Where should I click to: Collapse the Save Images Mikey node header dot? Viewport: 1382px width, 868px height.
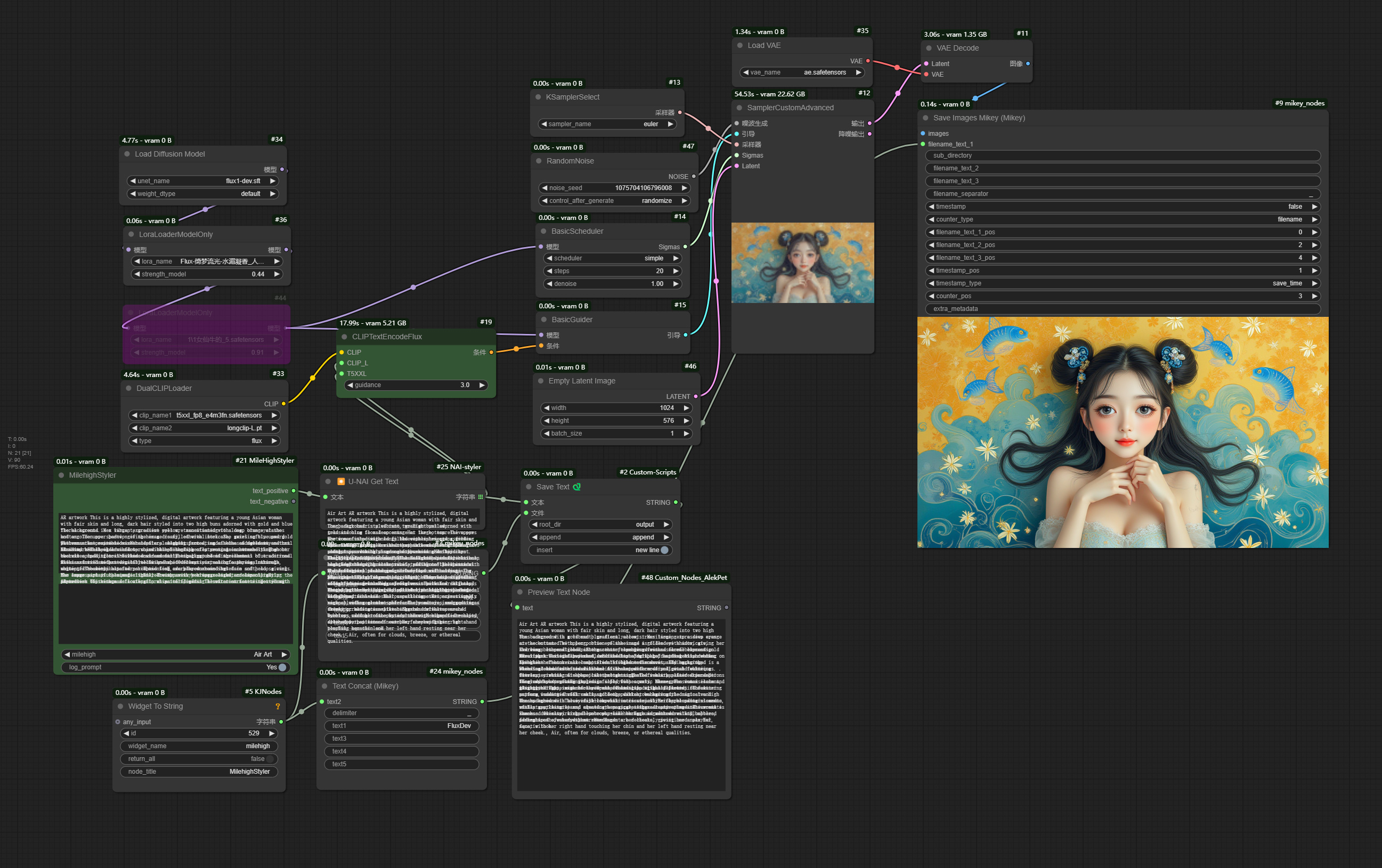click(x=925, y=118)
